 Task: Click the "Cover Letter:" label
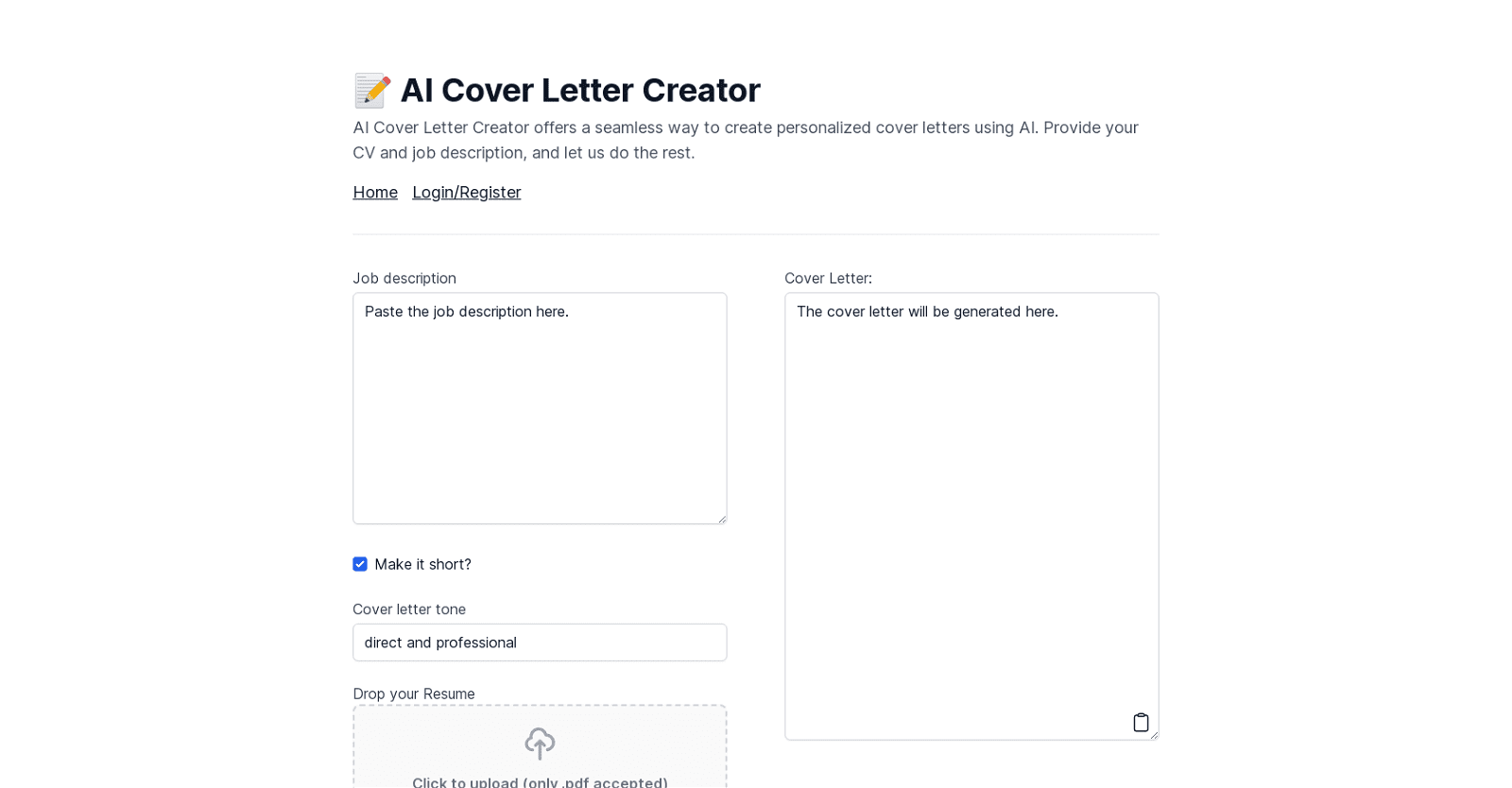pos(828,278)
